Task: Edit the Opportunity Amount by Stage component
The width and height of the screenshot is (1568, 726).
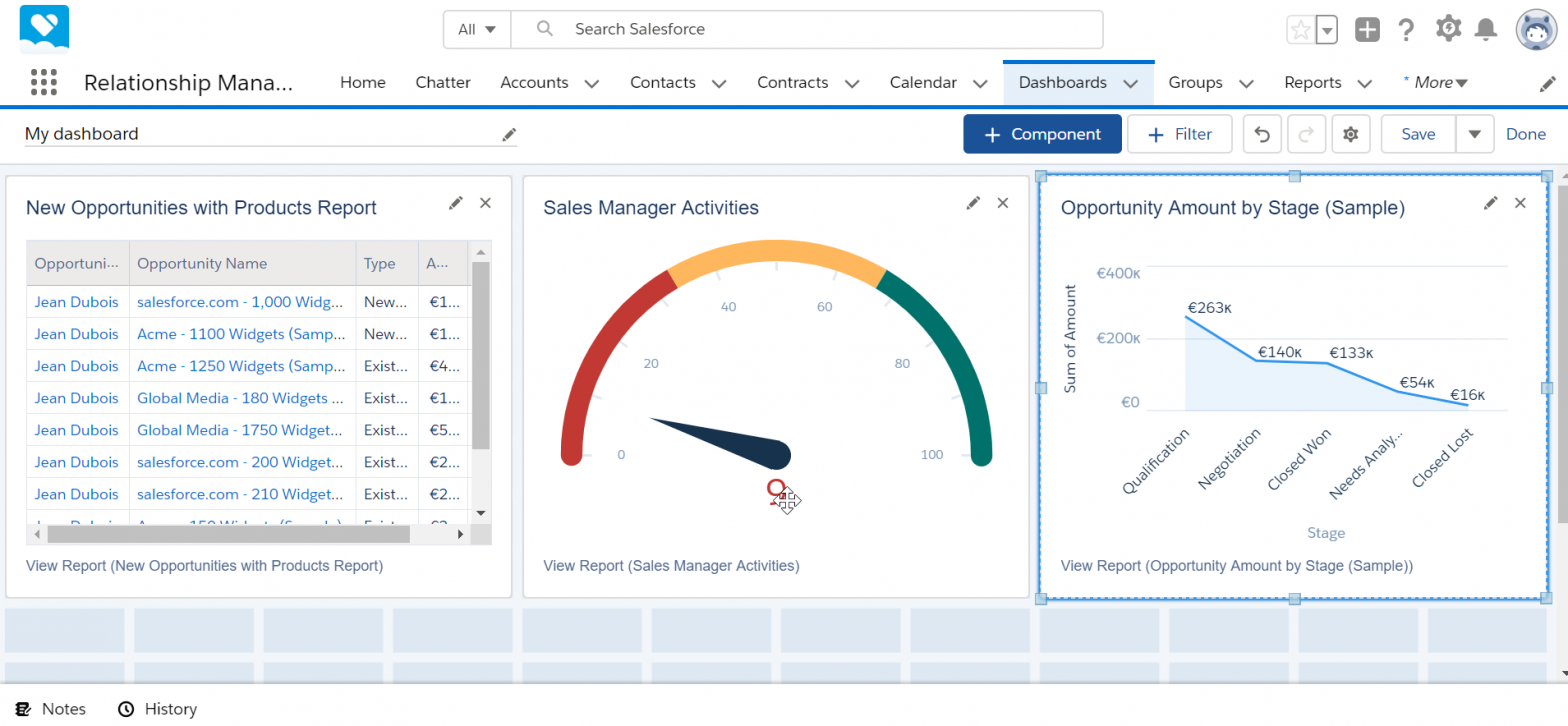Action: tap(1491, 203)
